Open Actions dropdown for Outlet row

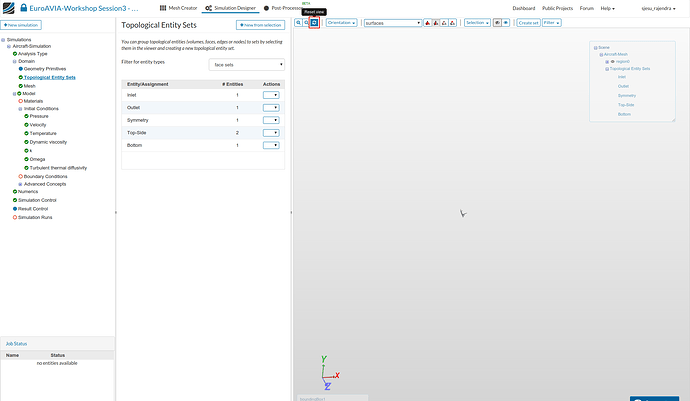click(271, 108)
